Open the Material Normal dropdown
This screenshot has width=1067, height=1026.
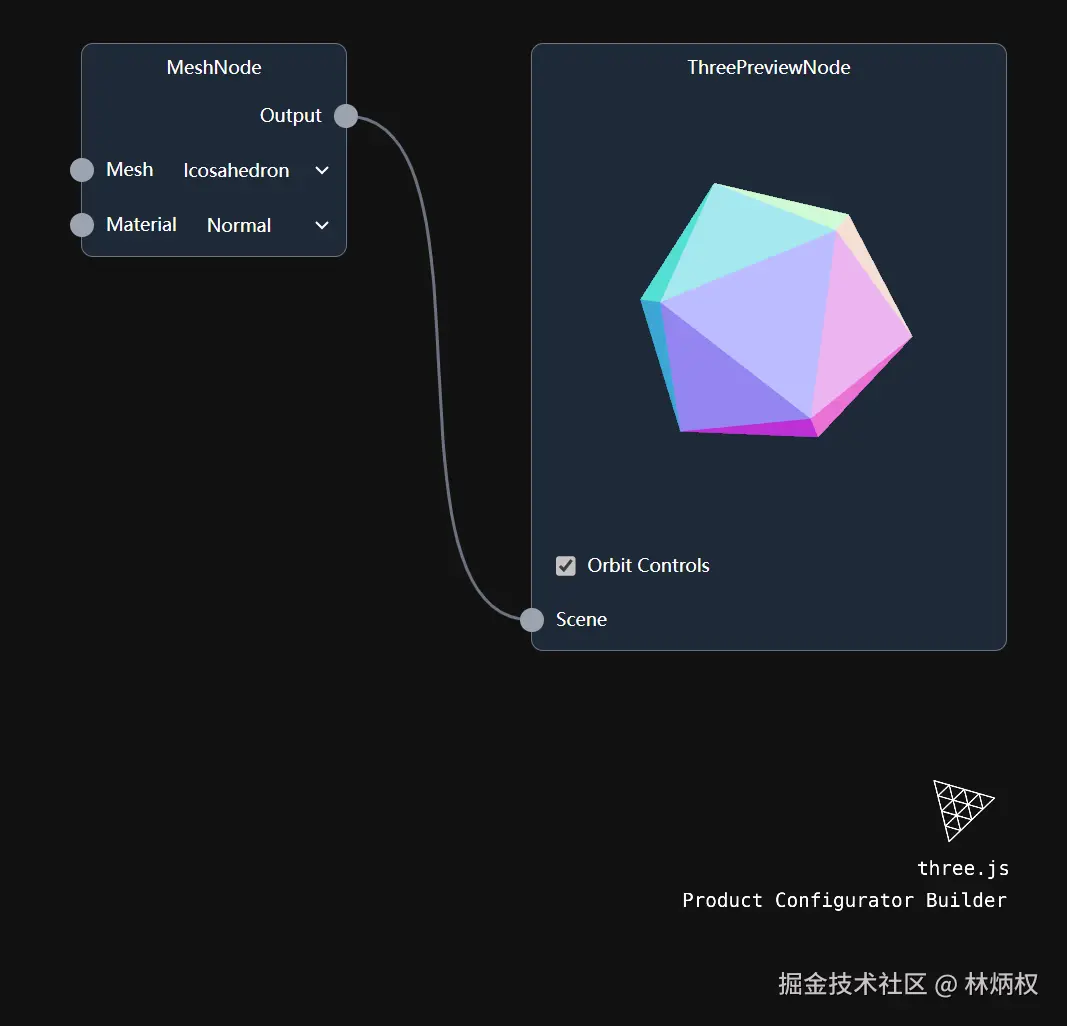267,225
